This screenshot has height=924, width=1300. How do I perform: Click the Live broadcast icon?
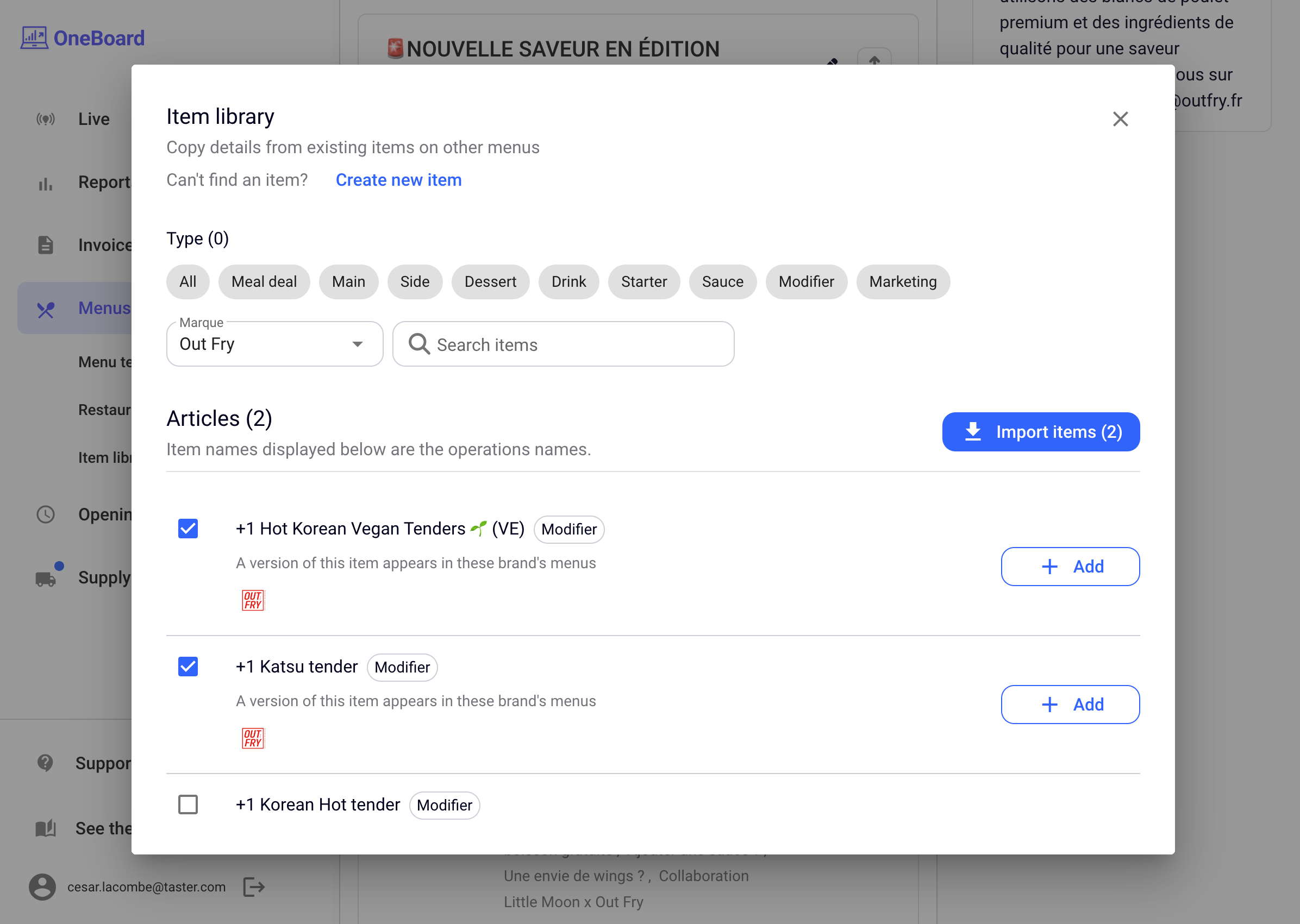pyautogui.click(x=46, y=119)
